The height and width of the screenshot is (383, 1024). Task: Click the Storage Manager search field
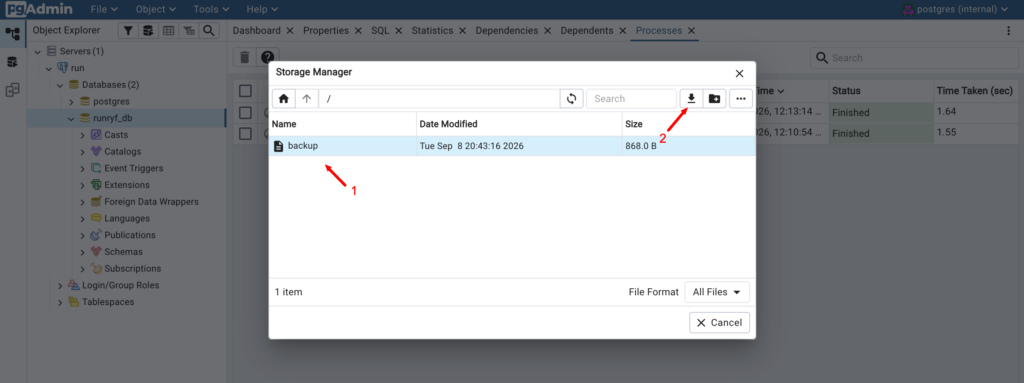631,99
